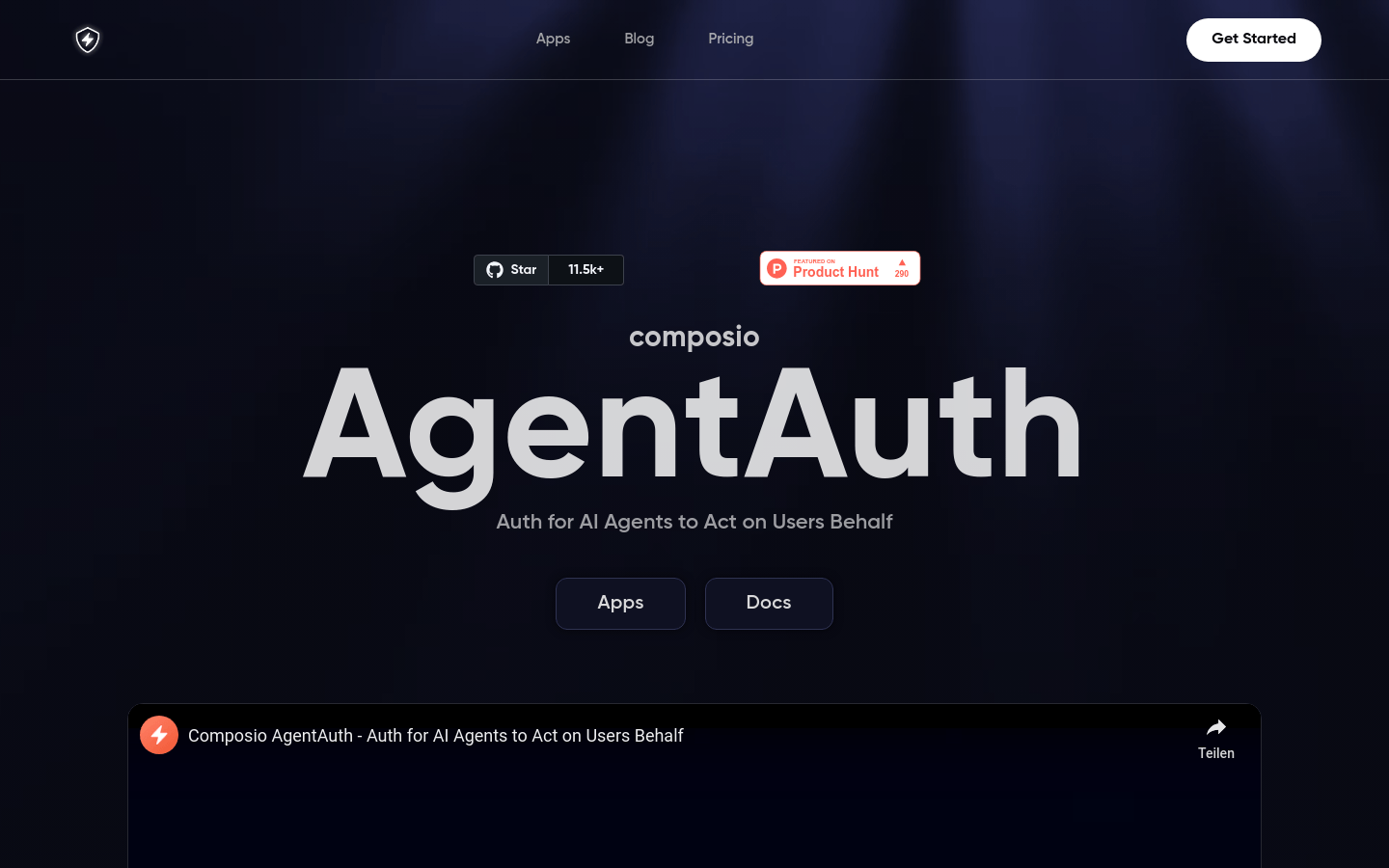1389x868 pixels.
Task: Click the GitHub octocat icon
Action: pyautogui.click(x=495, y=270)
